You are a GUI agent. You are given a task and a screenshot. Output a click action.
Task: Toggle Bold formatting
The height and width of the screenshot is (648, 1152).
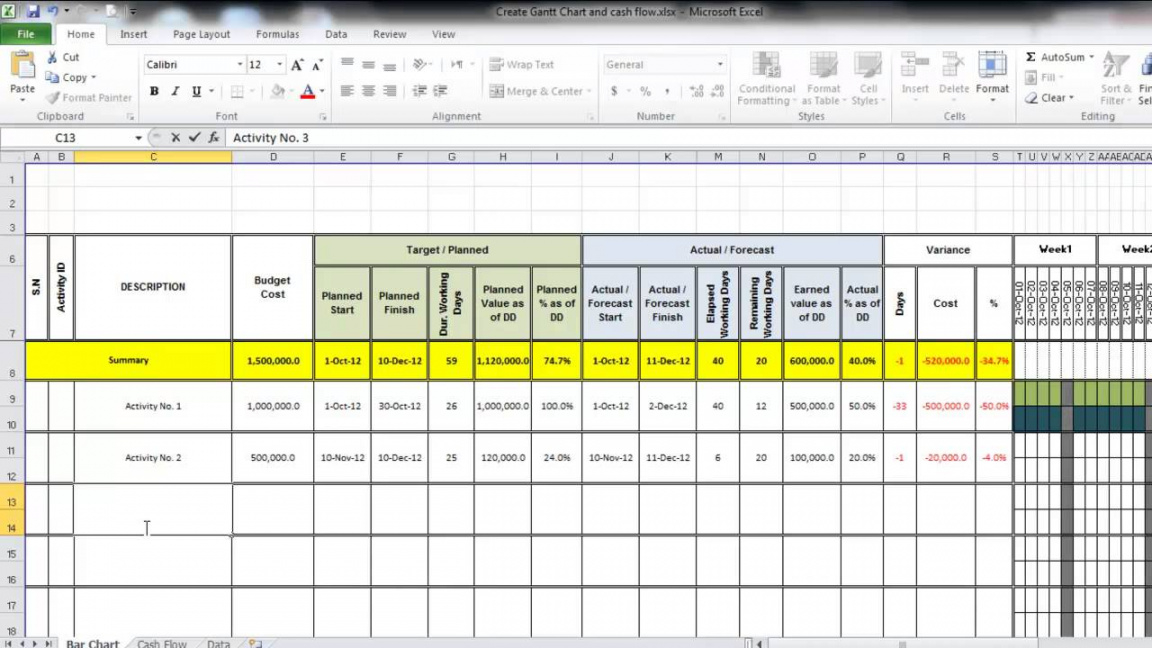tap(154, 91)
